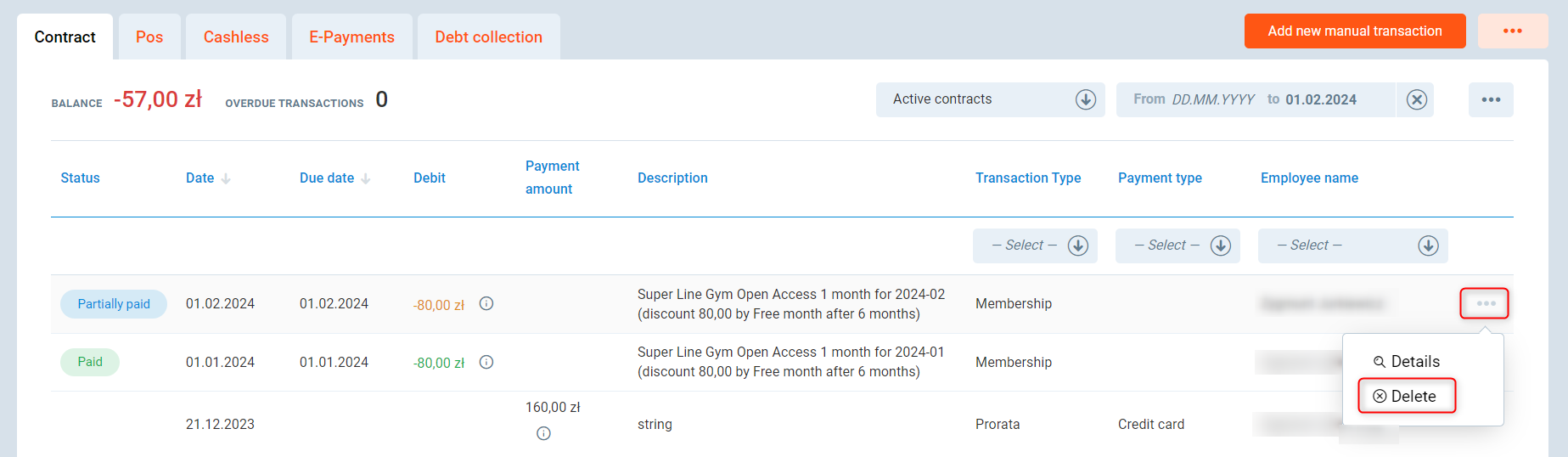The height and width of the screenshot is (457, 1568).
Task: Click info icon beside paid -80,00 zł debit
Action: pos(486,362)
